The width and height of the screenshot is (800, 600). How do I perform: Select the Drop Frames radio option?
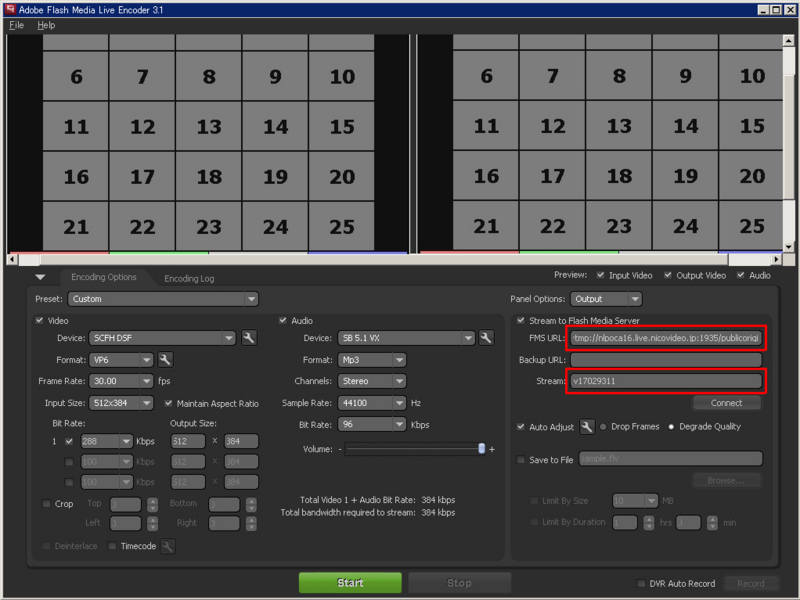click(x=603, y=427)
